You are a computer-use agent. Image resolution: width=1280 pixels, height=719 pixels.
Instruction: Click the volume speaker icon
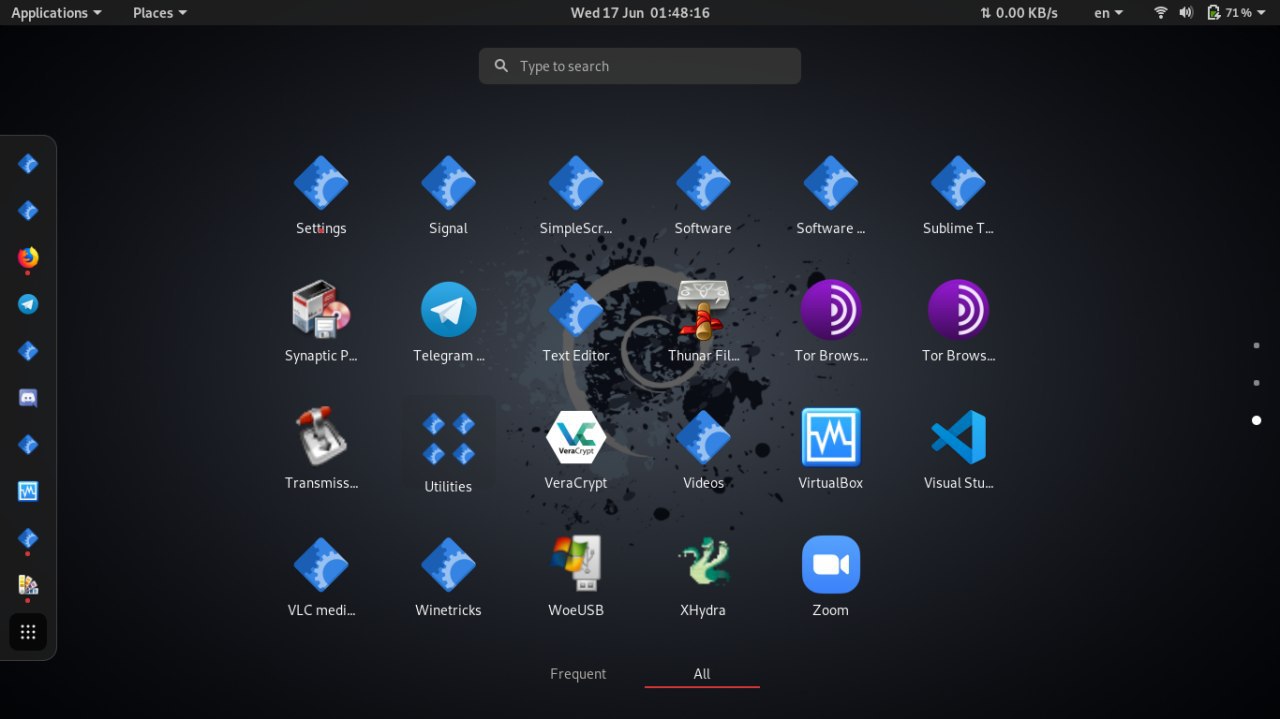(x=1186, y=12)
